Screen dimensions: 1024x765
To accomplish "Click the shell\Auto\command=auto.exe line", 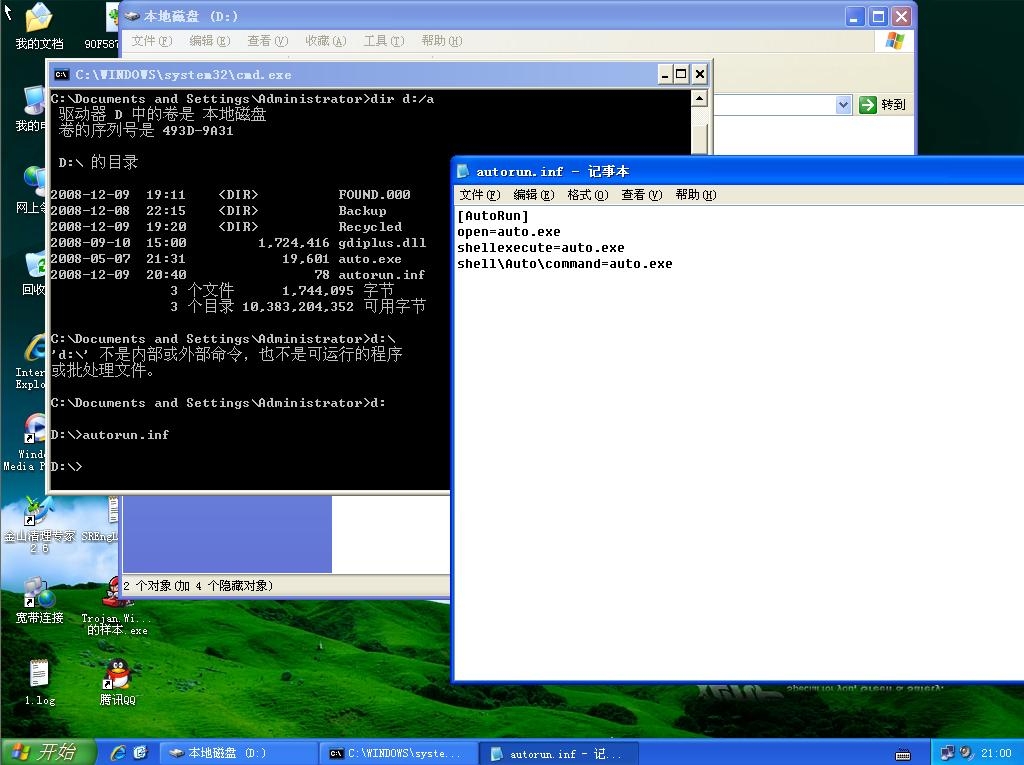I will 565,264.
